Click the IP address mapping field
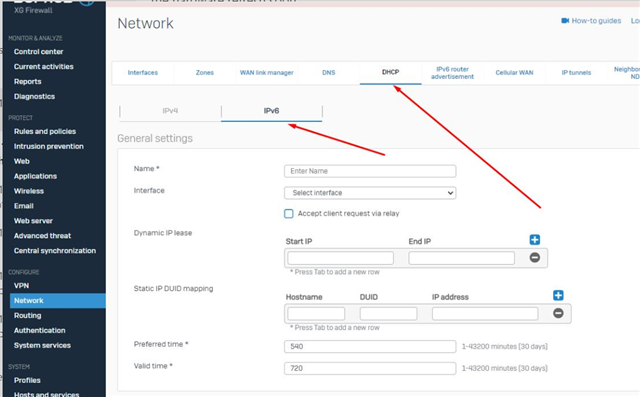 click(485, 313)
